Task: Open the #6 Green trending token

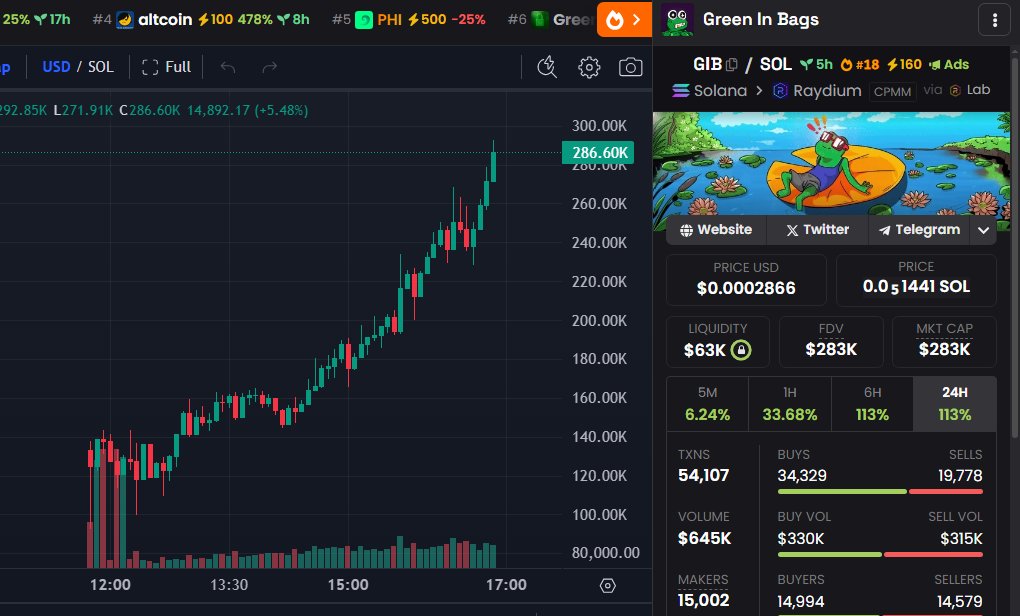Action: point(550,20)
